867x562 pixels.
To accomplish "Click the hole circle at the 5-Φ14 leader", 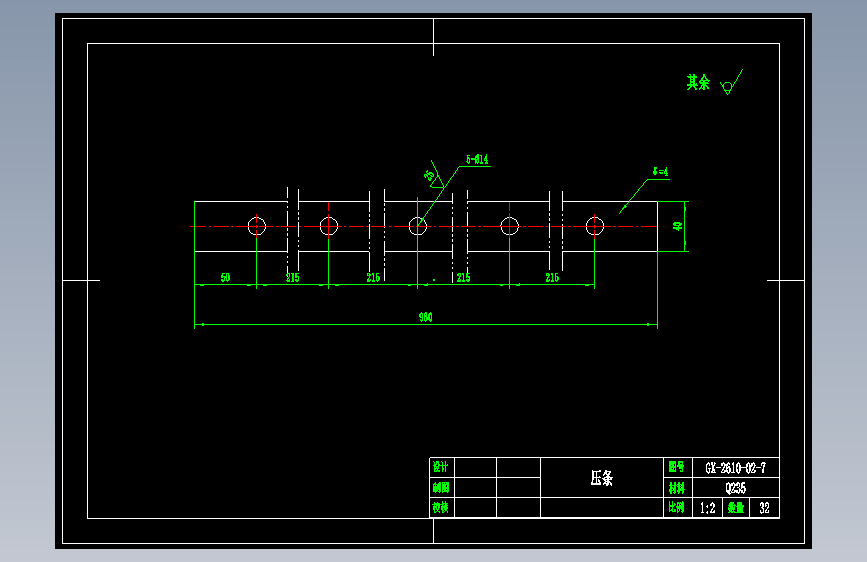I will point(417,226).
